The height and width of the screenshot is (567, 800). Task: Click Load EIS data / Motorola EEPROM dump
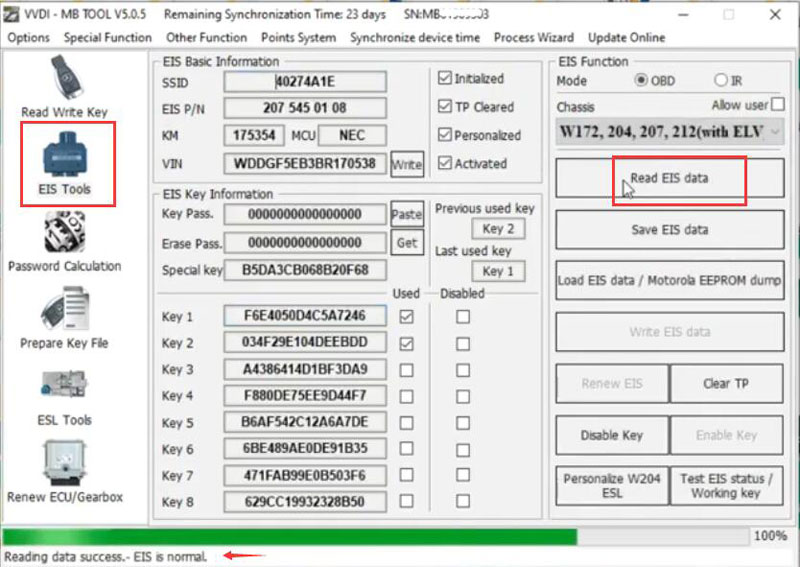pyautogui.click(x=669, y=280)
